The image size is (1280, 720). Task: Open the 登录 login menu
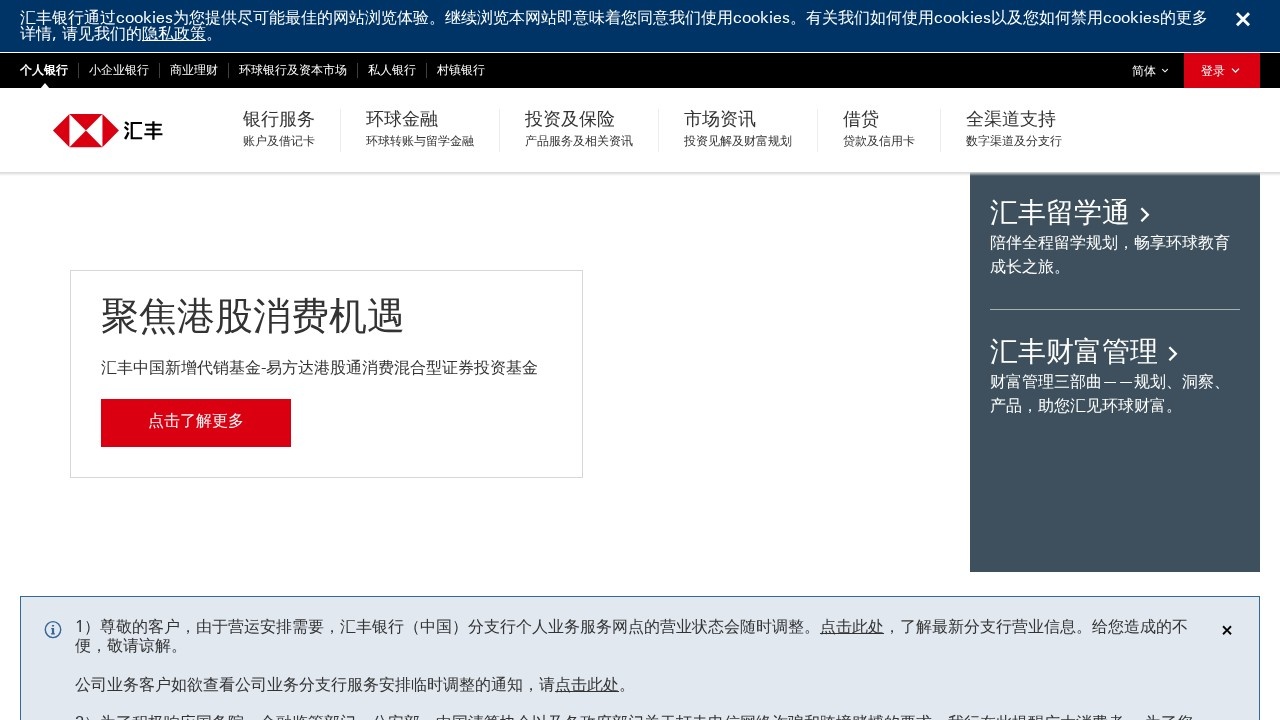tap(1213, 70)
